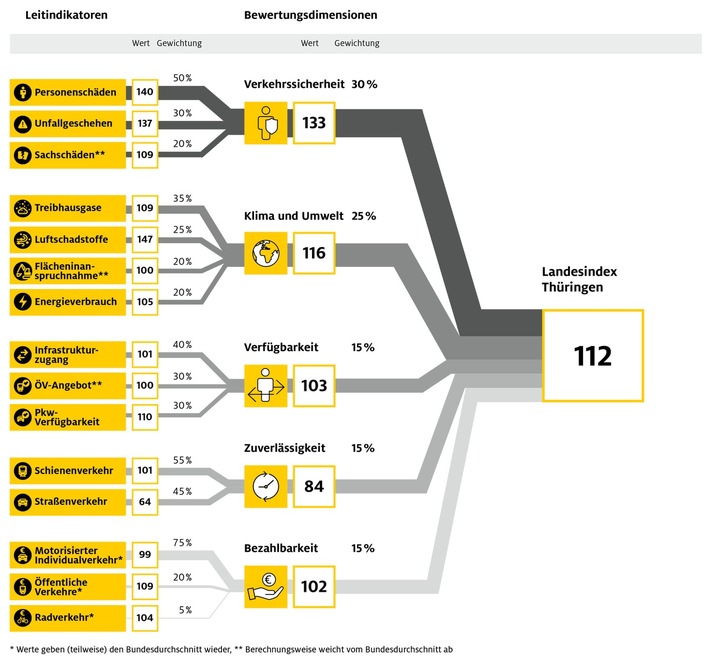Click the Verkehrssicherheit person-with-shield icon
This screenshot has height=664, width=710.
(x=266, y=123)
